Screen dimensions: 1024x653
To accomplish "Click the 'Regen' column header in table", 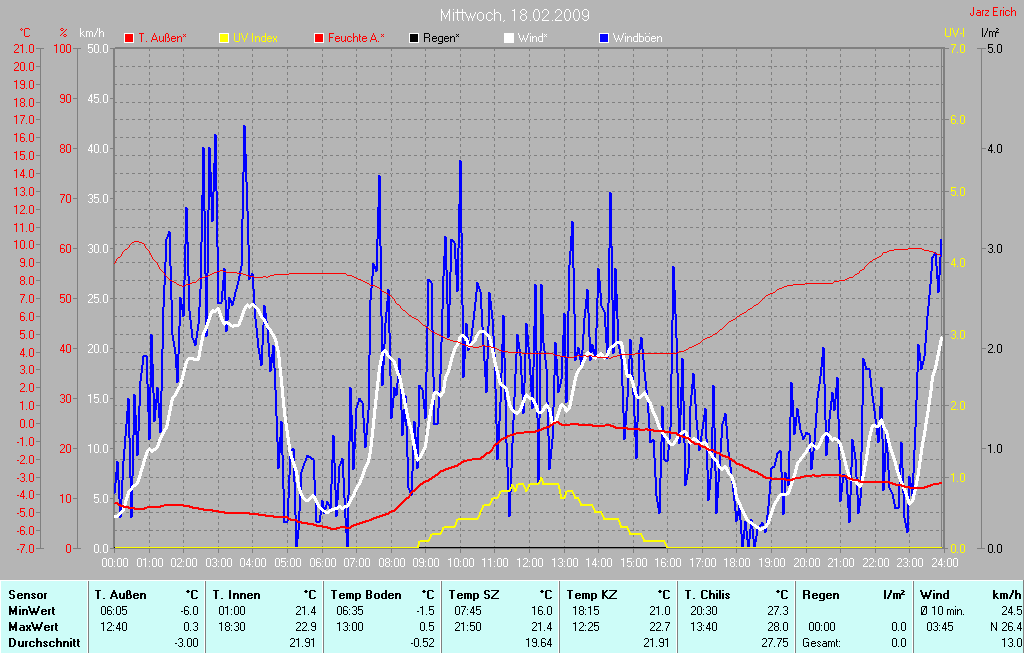I will tap(821, 596).
